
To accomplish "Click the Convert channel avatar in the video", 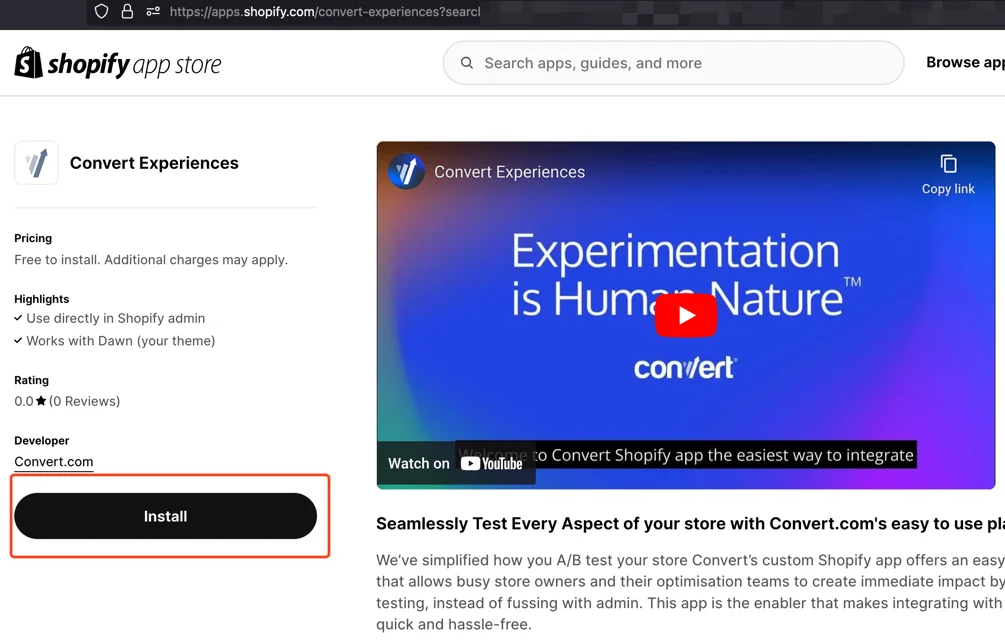I will [x=407, y=172].
